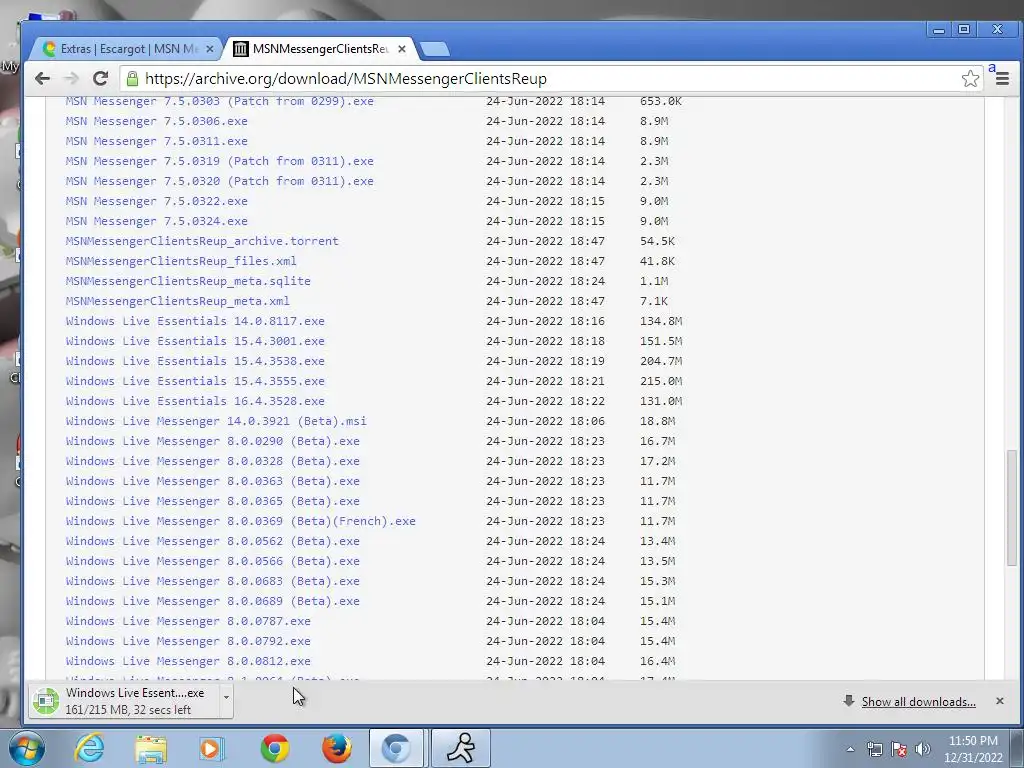Viewport: 1024px width, 768px height.
Task: Download MSN Messenger 7.5.0311.exe
Action: (x=157, y=141)
